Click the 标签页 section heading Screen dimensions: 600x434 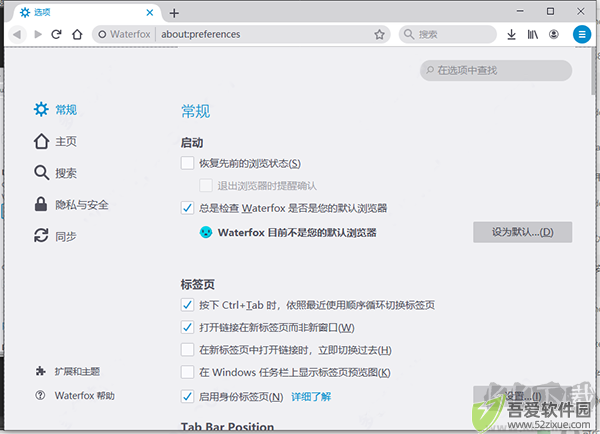pyautogui.click(x=198, y=284)
